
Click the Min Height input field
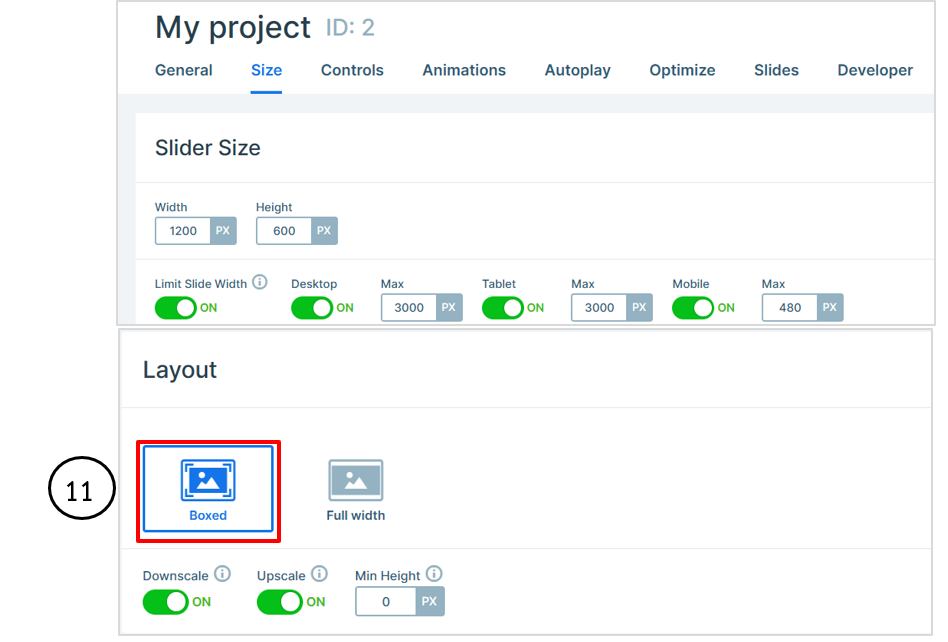click(385, 602)
